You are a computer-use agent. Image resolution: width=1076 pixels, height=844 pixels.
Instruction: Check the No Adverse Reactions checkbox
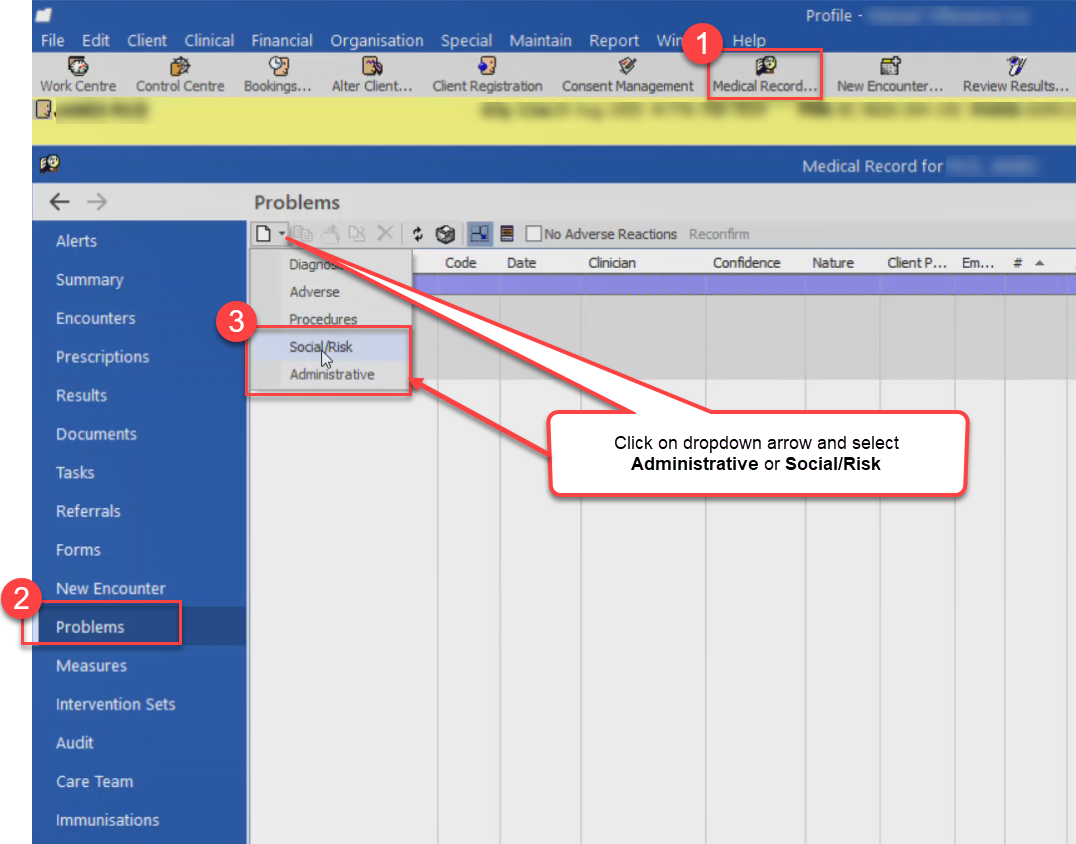click(534, 233)
